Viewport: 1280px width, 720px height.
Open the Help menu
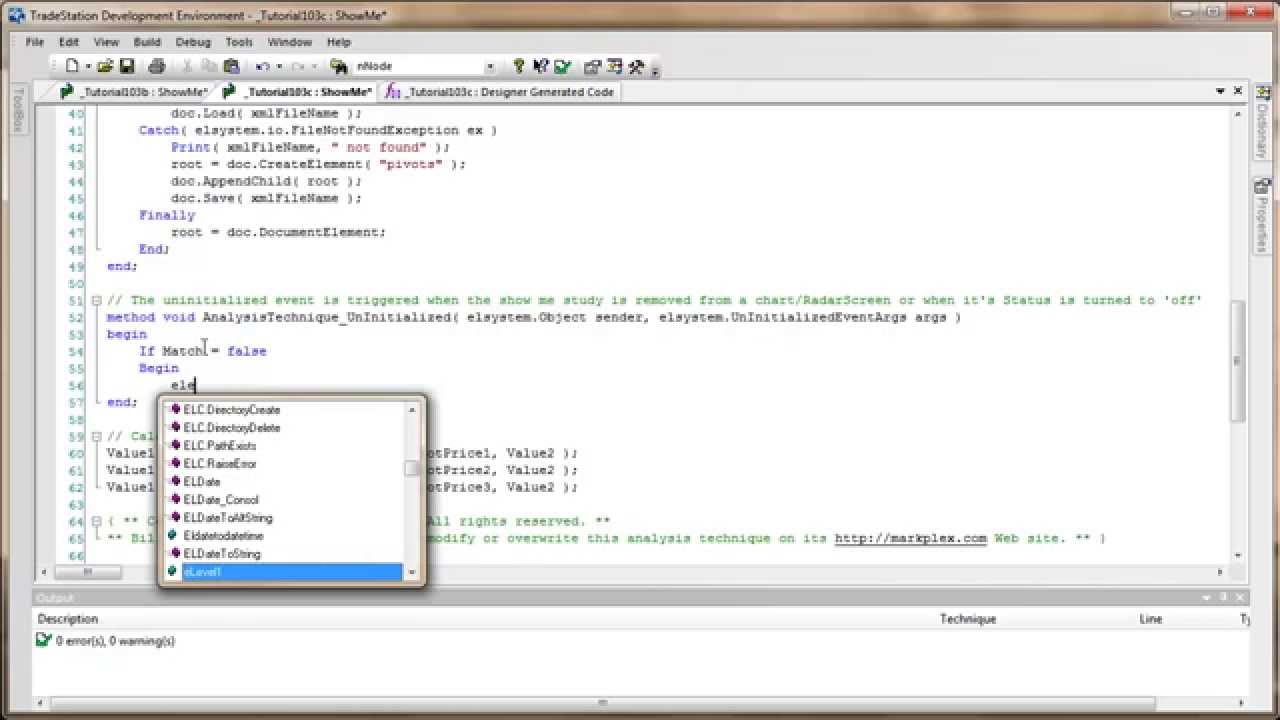coord(339,42)
